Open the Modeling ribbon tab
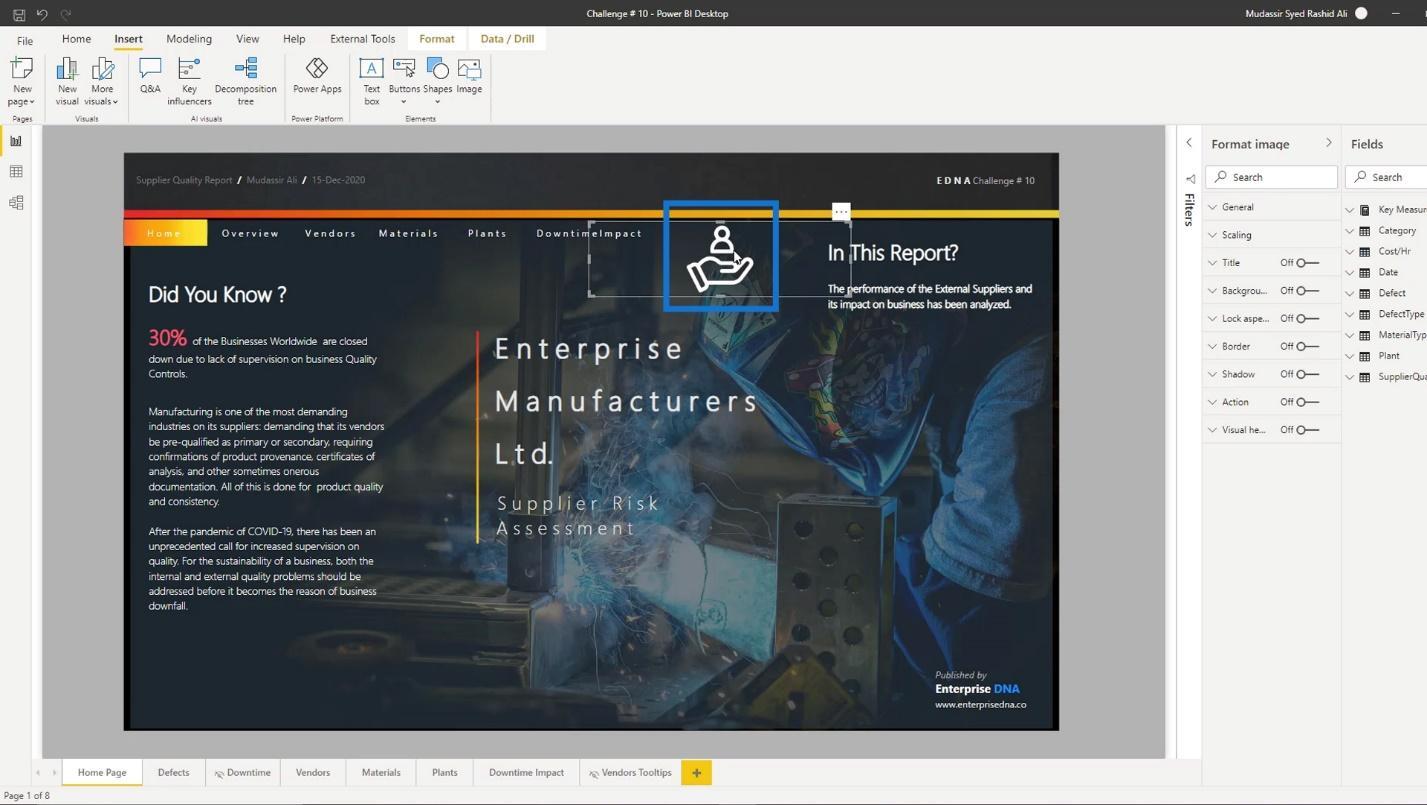Viewport: 1427px width, 805px height. pyautogui.click(x=189, y=39)
